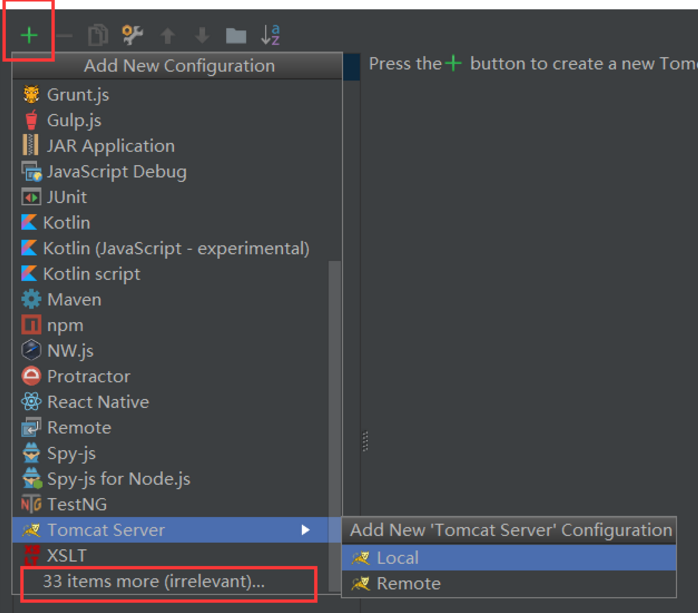Screen dimensions: 698x613
Task: Choose JavaScript Debug configuration
Action: (x=177, y=172)
